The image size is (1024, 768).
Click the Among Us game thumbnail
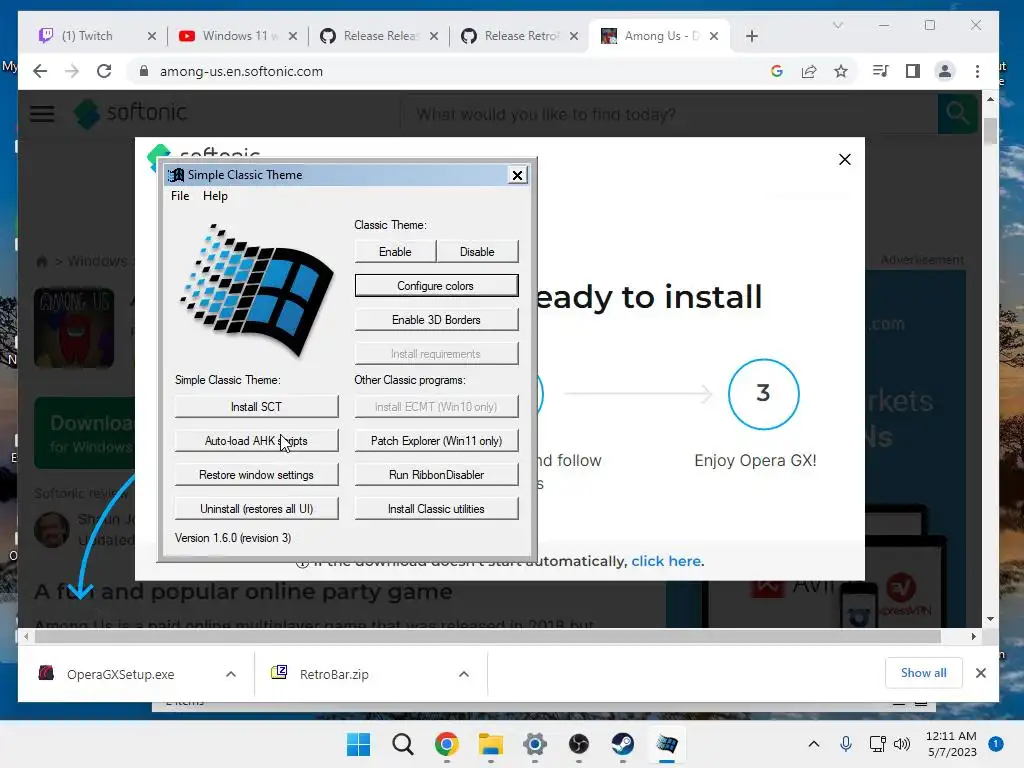74,327
